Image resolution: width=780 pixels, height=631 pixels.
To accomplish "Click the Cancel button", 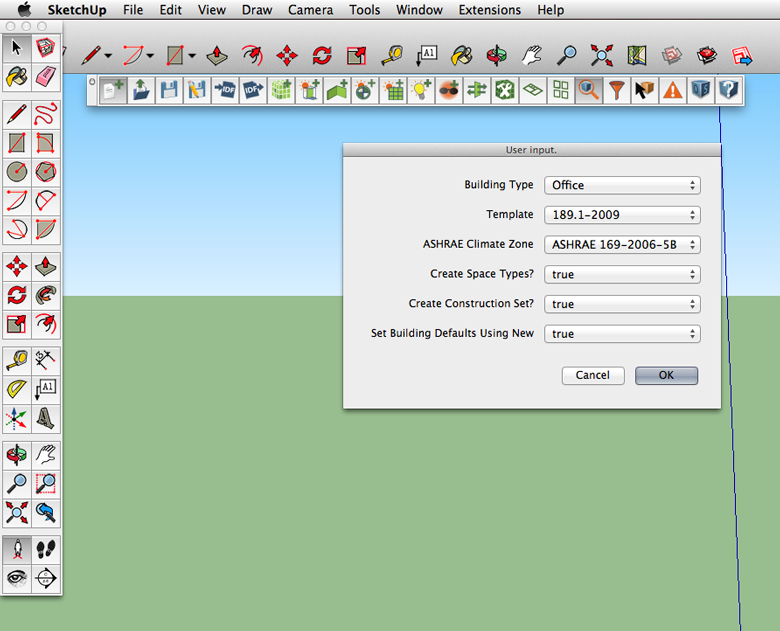I will [x=592, y=375].
